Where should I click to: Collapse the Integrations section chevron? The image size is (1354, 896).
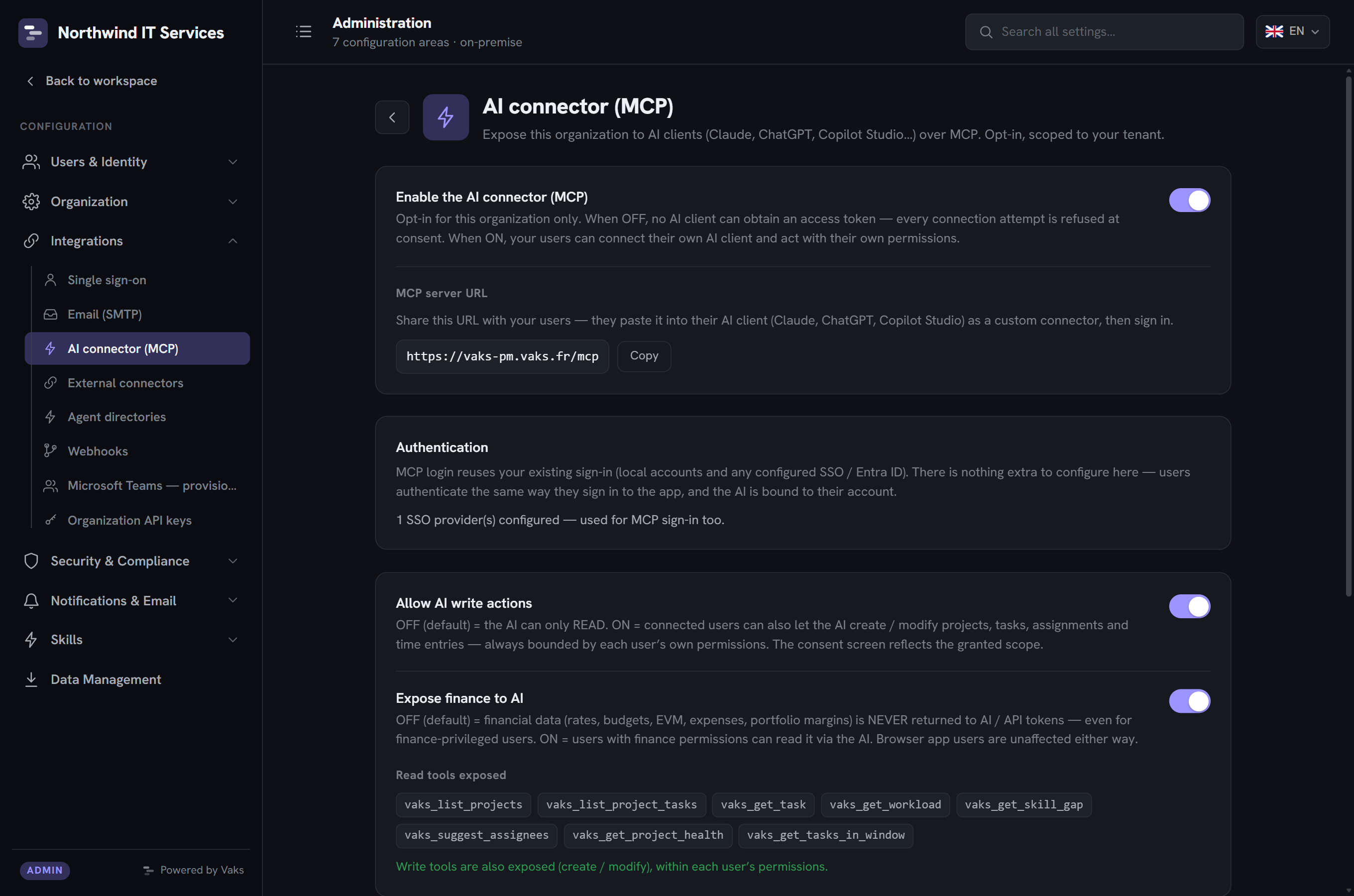coord(232,241)
